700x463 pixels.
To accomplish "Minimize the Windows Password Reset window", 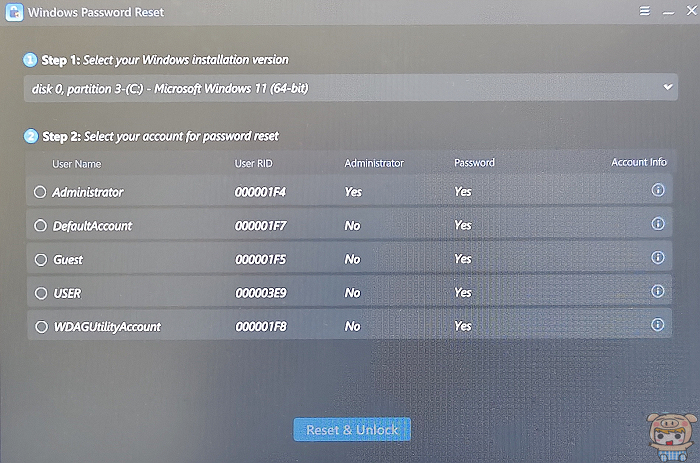I will coord(666,11).
